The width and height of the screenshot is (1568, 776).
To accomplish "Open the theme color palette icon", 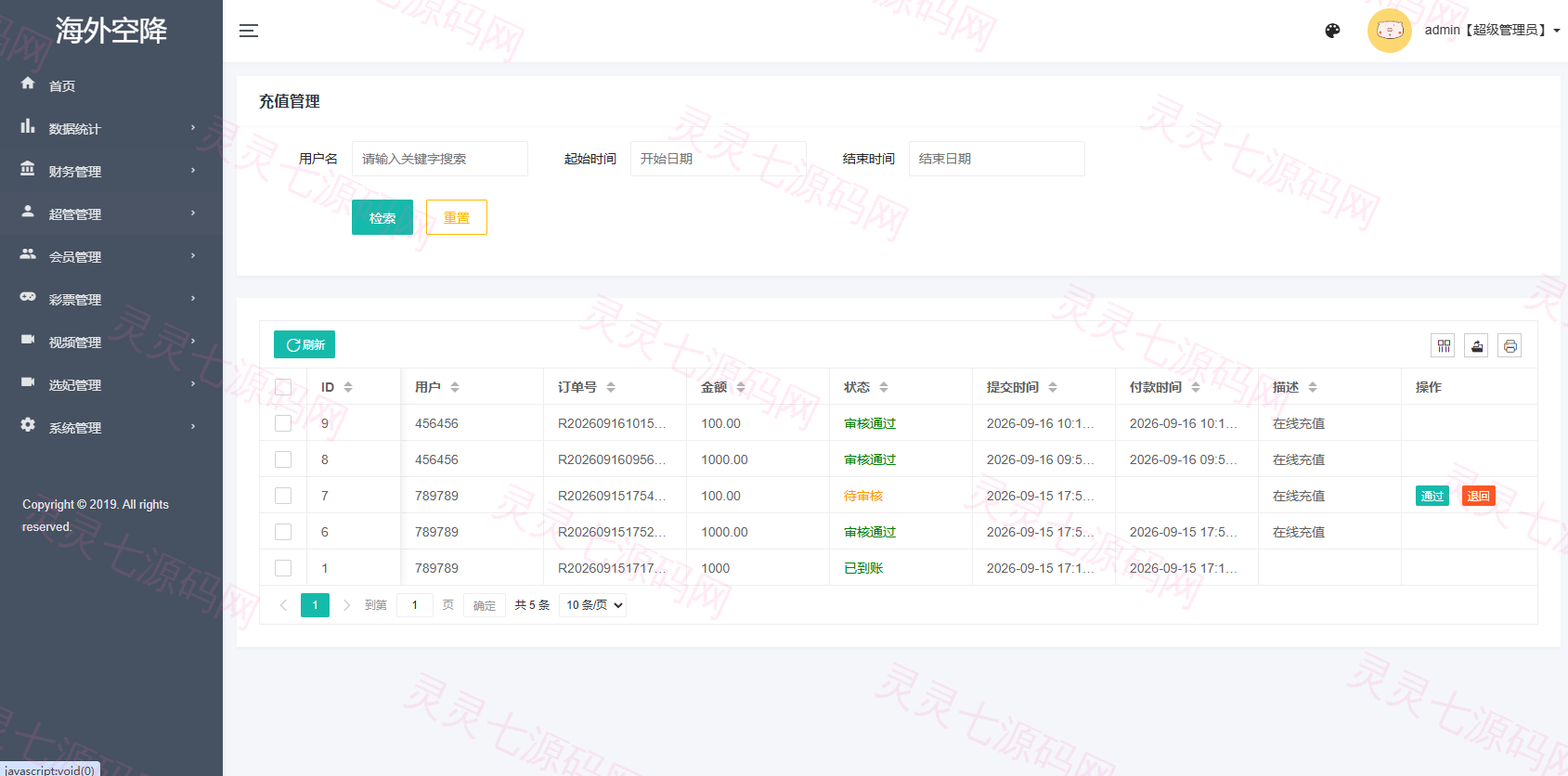I will pos(1332,31).
